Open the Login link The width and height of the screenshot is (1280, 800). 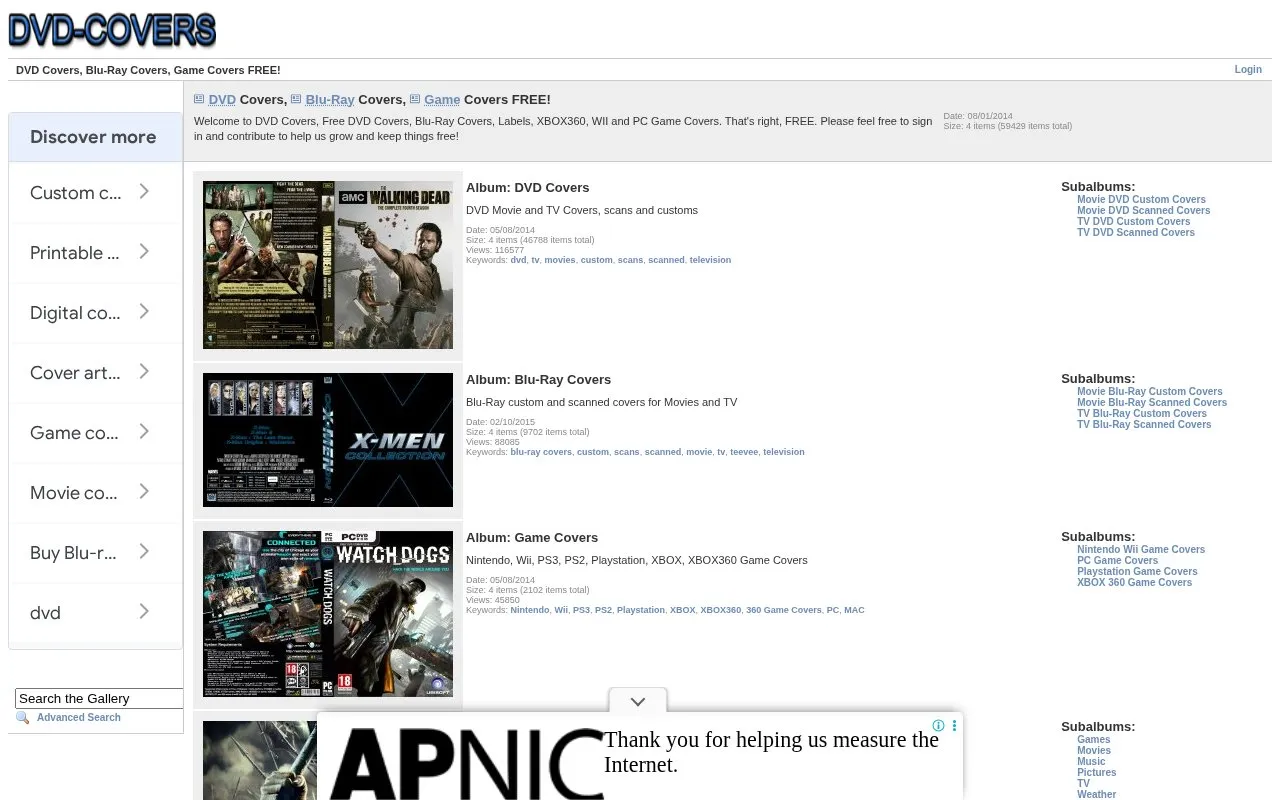tap(1248, 70)
